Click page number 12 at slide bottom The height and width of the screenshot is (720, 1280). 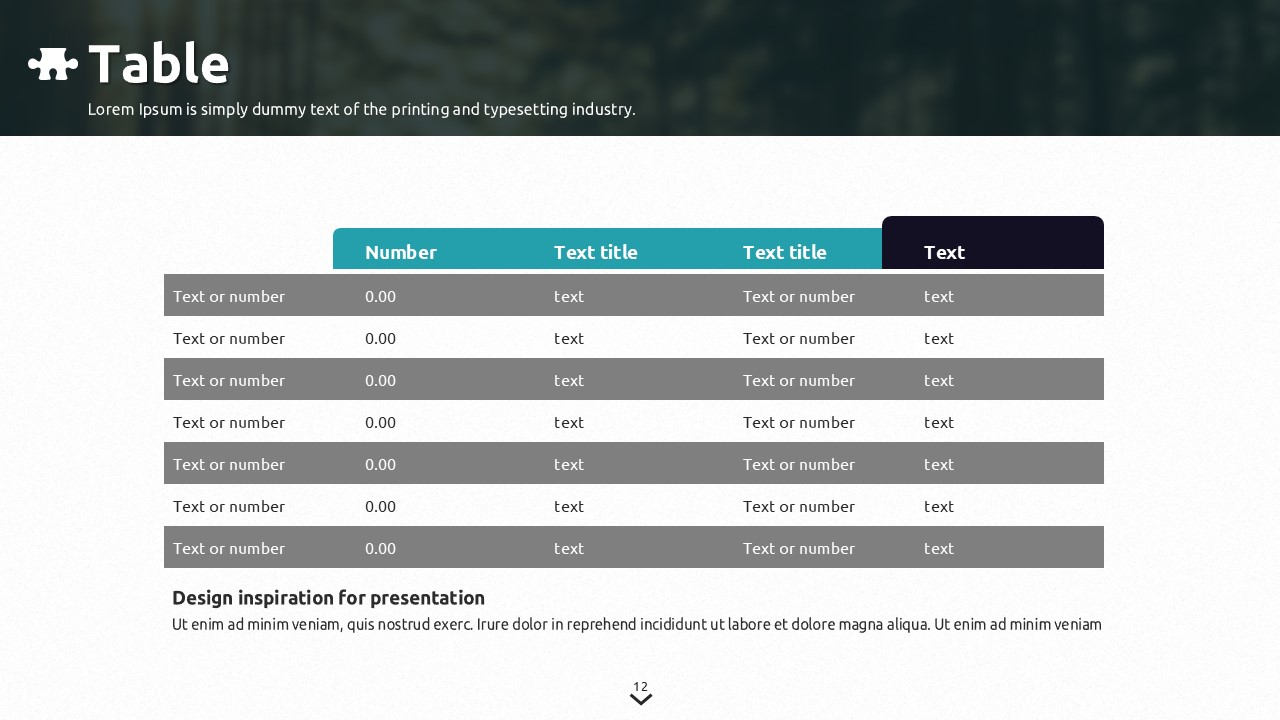point(640,686)
